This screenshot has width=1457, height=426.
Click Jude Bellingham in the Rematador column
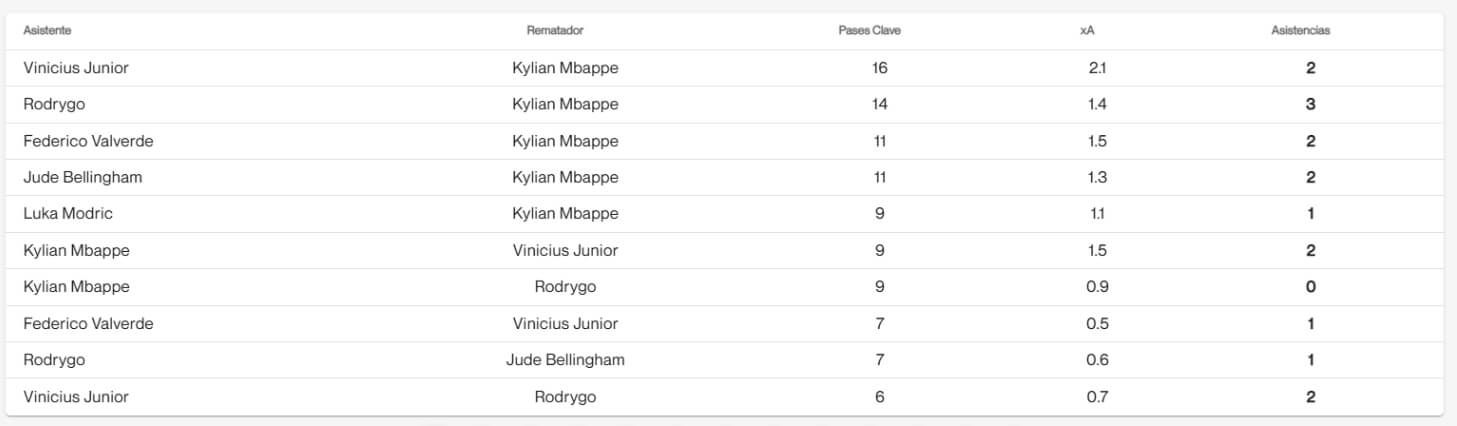tap(565, 360)
